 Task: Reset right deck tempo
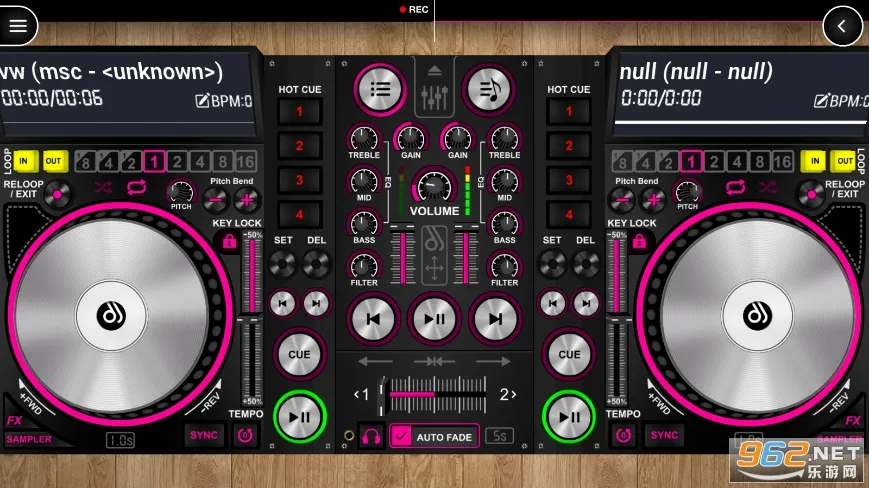[x=623, y=435]
